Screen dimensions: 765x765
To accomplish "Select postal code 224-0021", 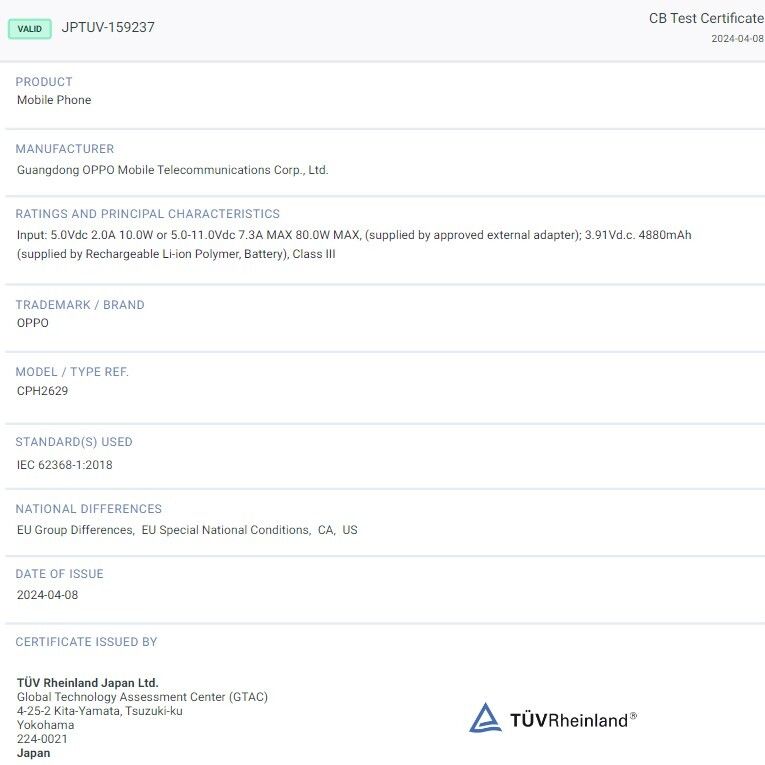I will click(42, 739).
